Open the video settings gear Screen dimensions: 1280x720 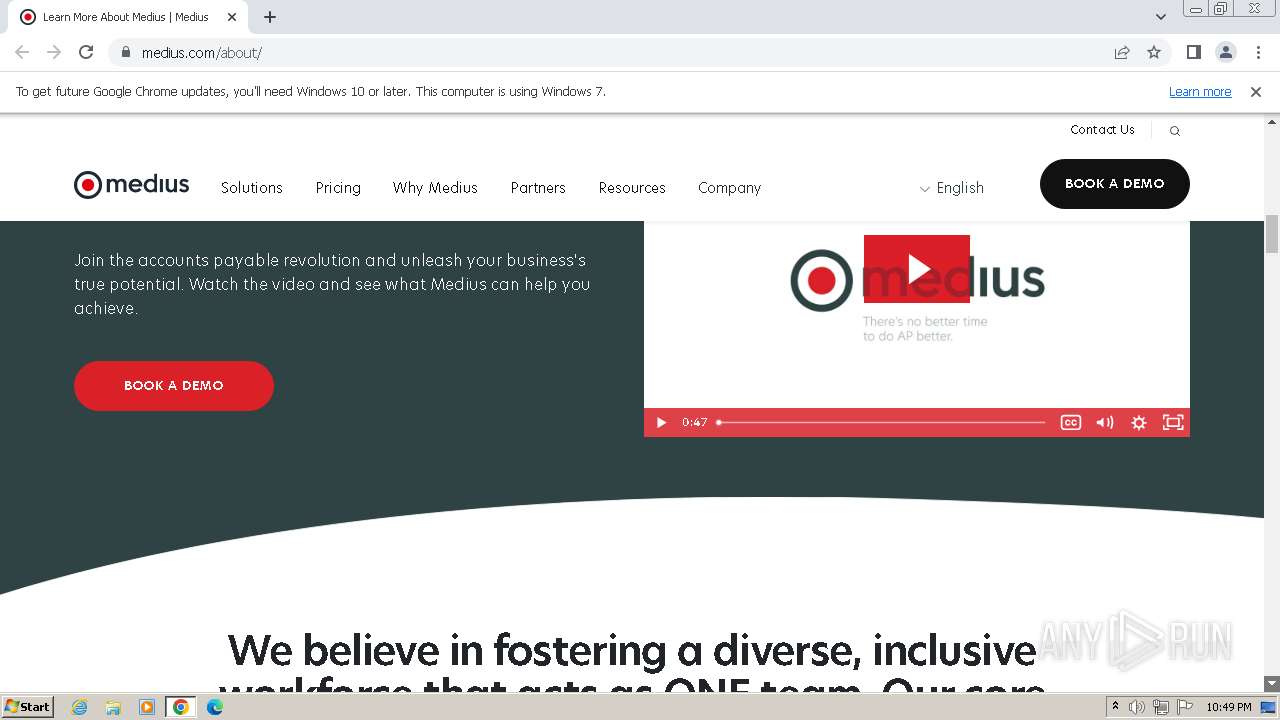click(x=1139, y=423)
